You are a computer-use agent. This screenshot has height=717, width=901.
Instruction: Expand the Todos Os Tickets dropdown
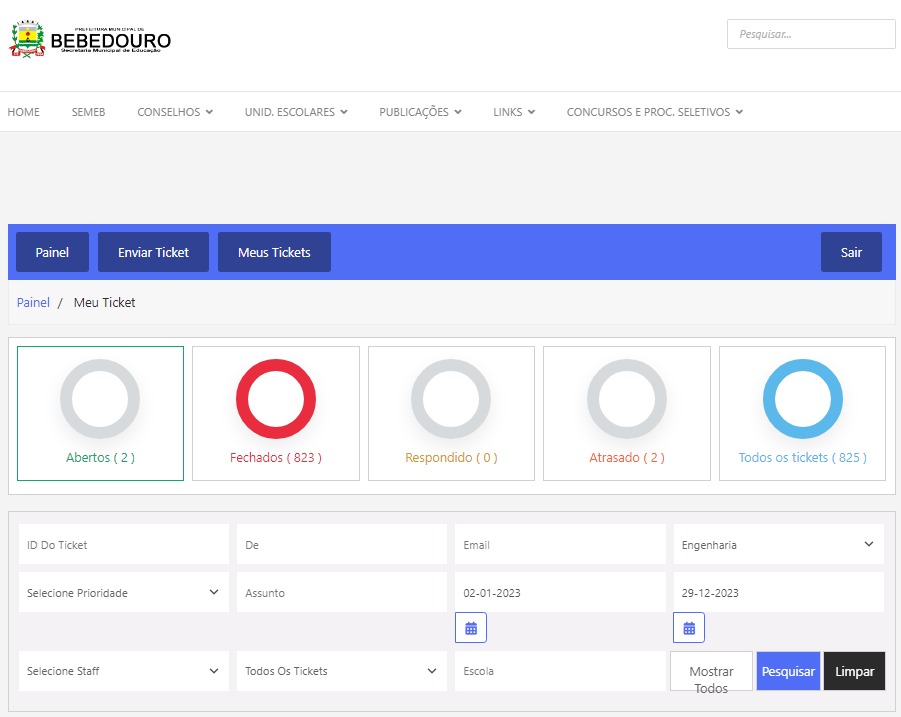(341, 671)
